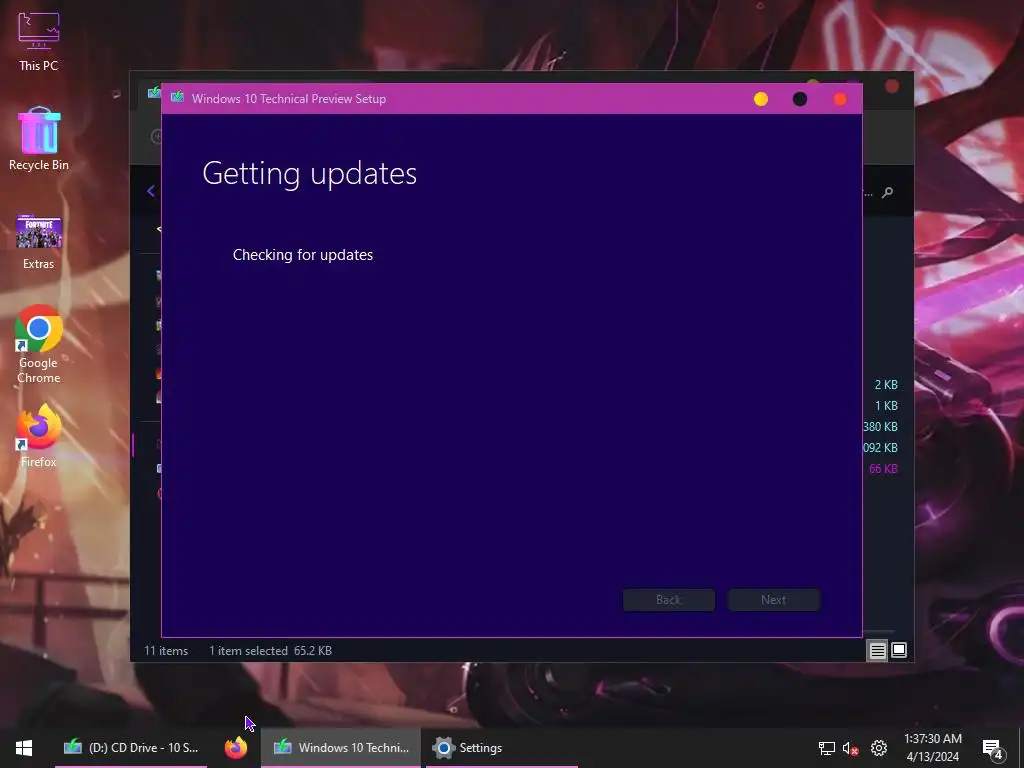1024x768 pixels.
Task: Open the Recycle Bin desktop icon
Action: tap(39, 139)
